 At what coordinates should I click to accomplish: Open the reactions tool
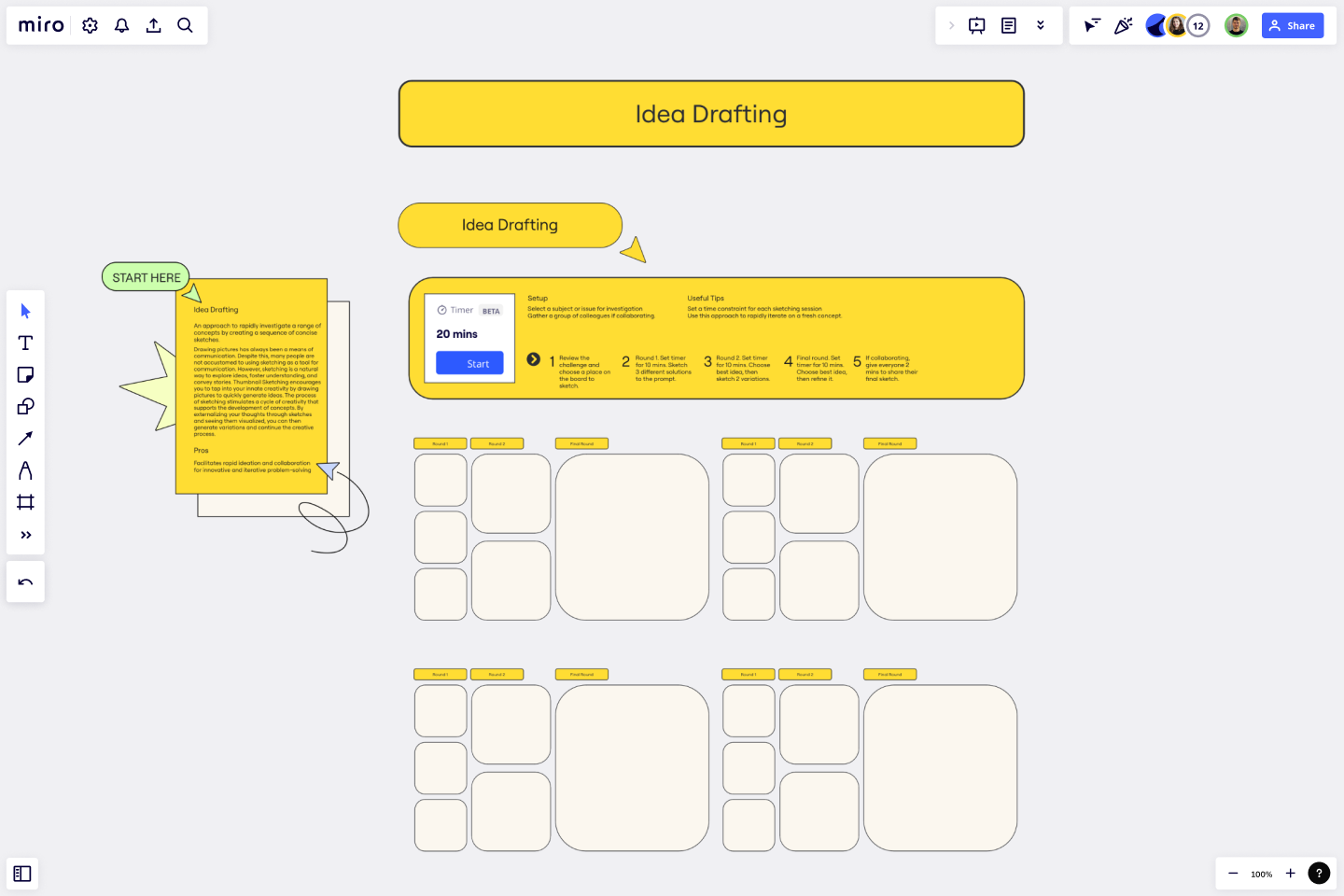click(1123, 25)
